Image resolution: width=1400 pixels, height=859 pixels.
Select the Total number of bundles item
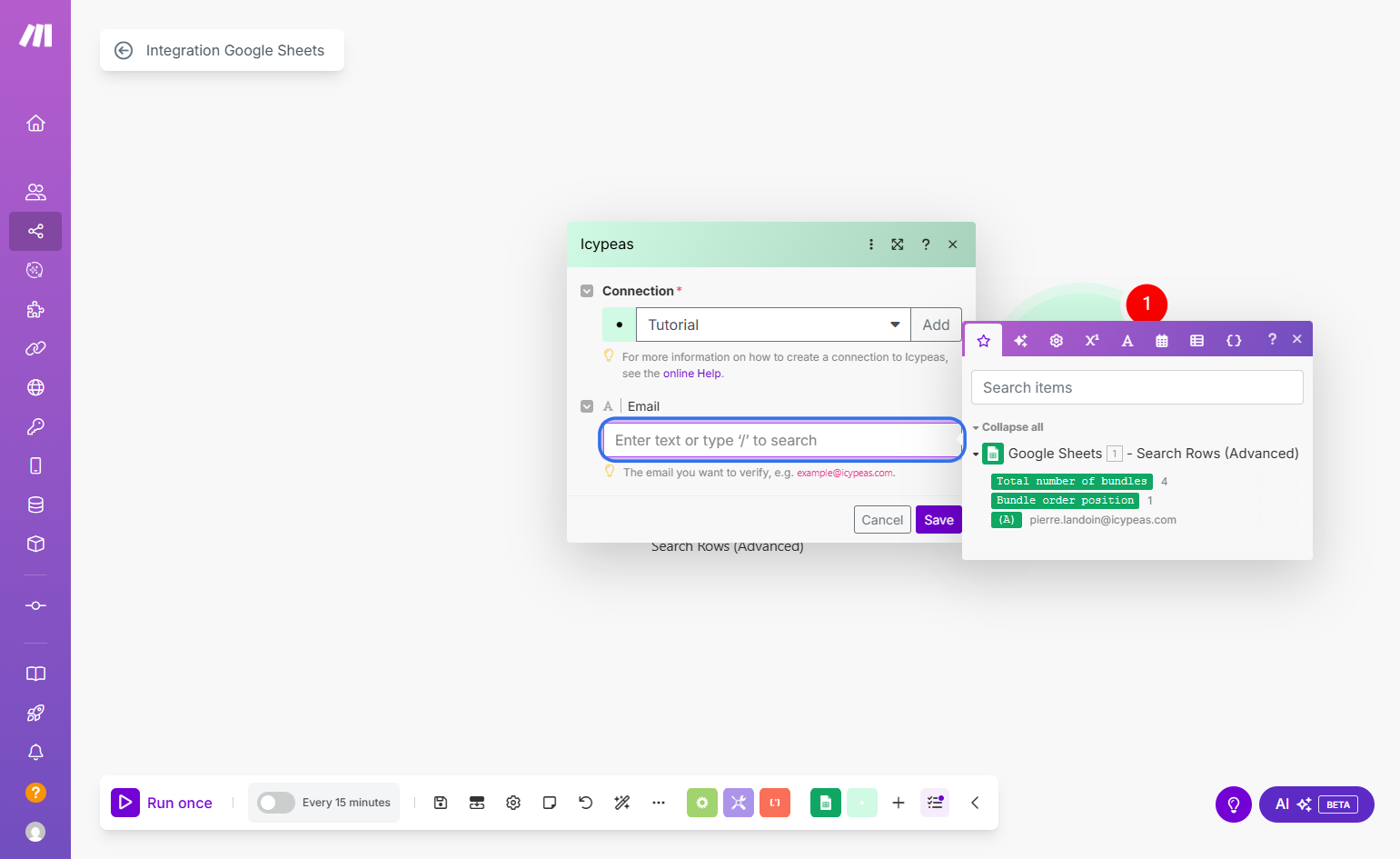click(1071, 481)
